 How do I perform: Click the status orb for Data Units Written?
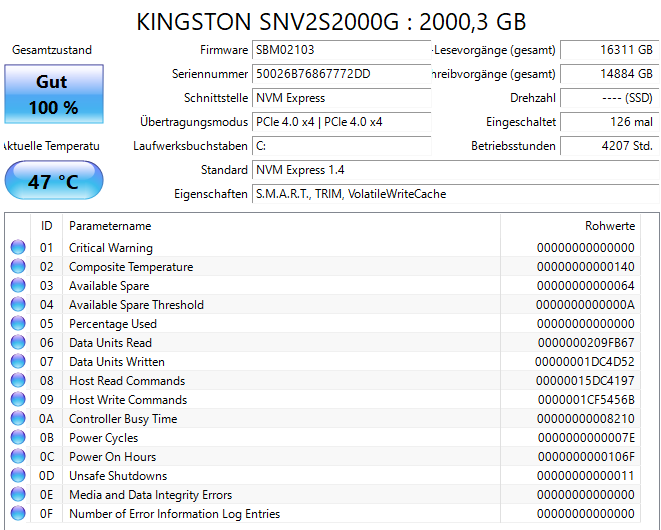click(x=18, y=361)
